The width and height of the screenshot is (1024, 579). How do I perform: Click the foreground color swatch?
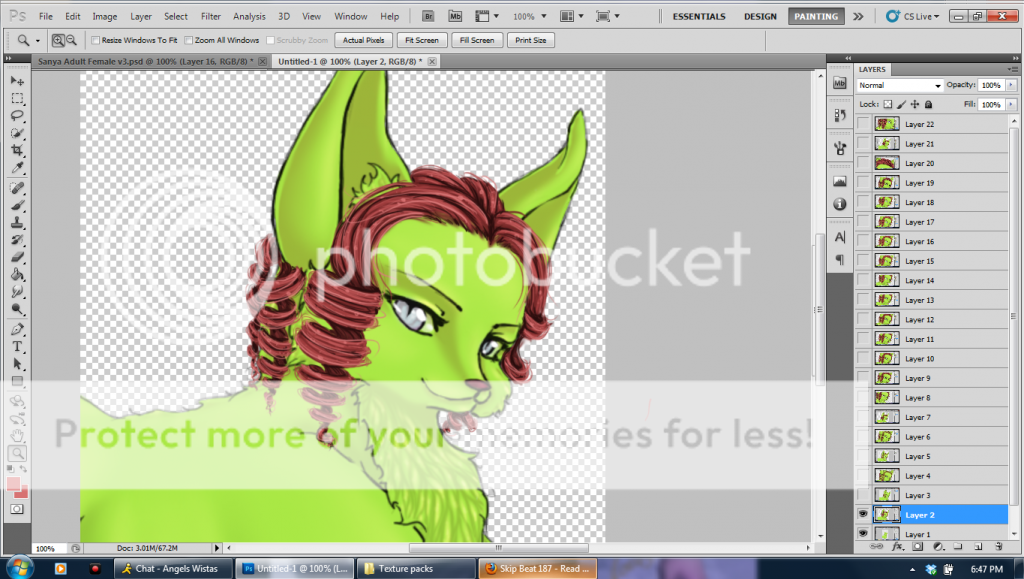coord(13,484)
